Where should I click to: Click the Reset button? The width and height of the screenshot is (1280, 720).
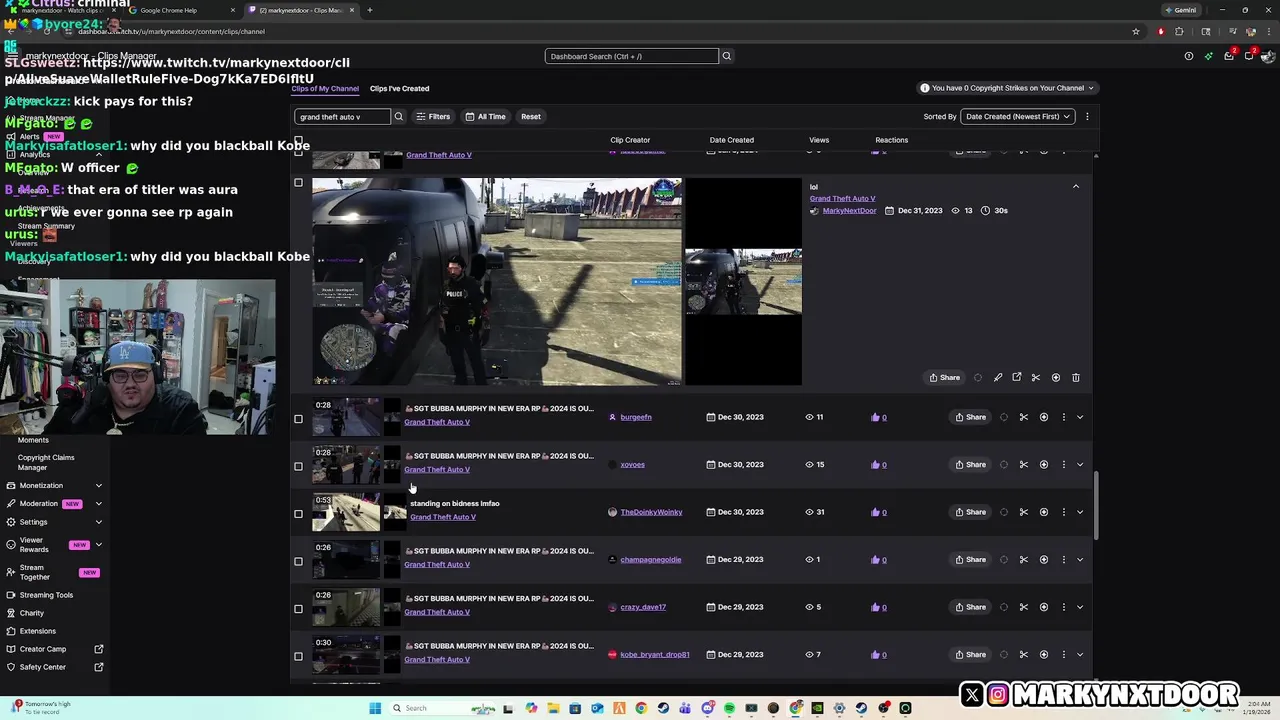pos(531,116)
